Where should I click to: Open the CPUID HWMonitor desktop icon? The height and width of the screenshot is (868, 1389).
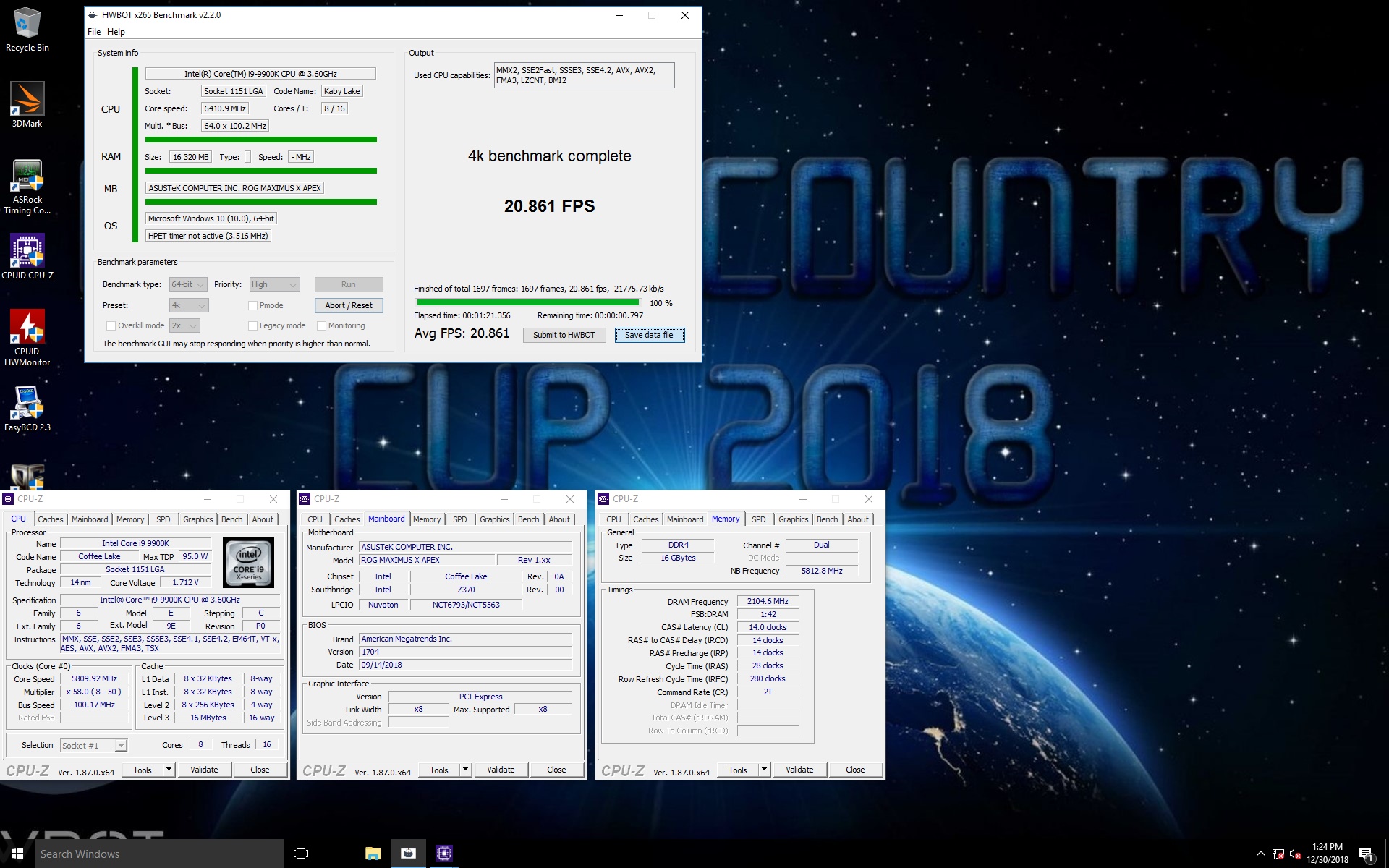pyautogui.click(x=27, y=337)
